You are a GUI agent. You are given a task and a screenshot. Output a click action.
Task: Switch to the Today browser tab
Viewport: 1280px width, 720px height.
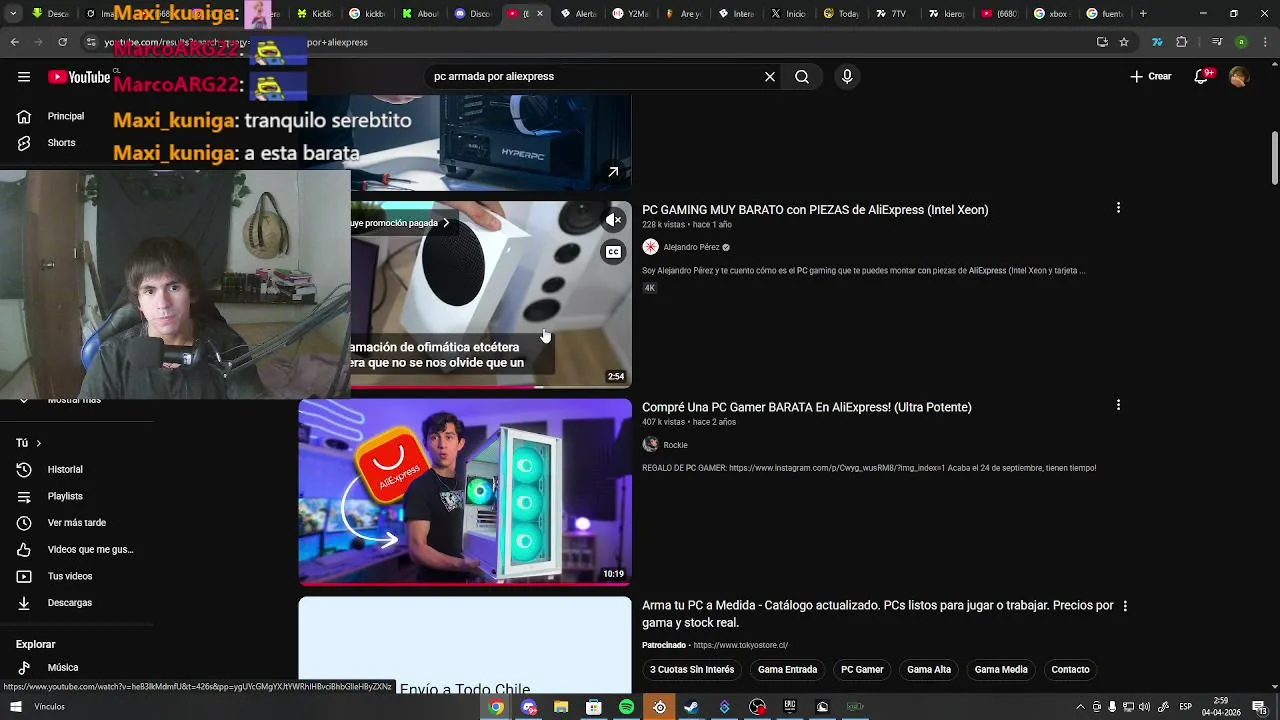pos(841,14)
